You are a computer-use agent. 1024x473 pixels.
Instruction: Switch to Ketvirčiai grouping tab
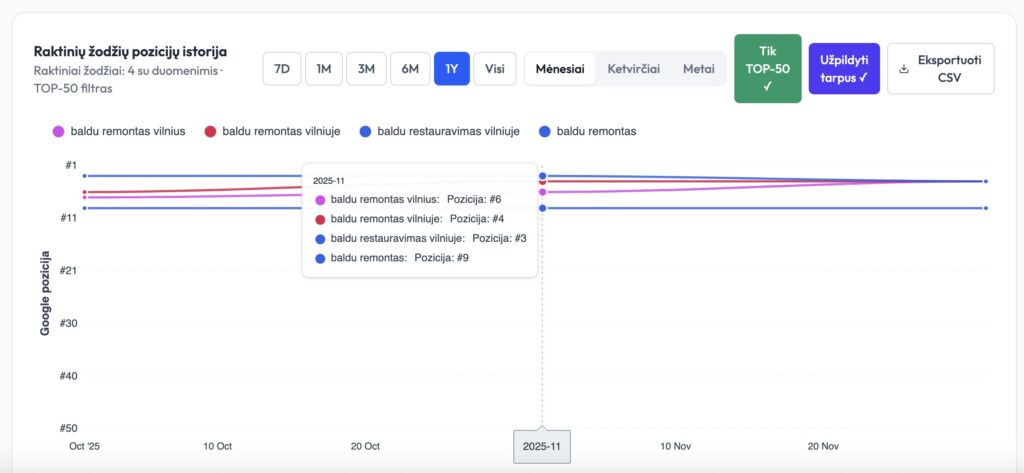click(633, 69)
